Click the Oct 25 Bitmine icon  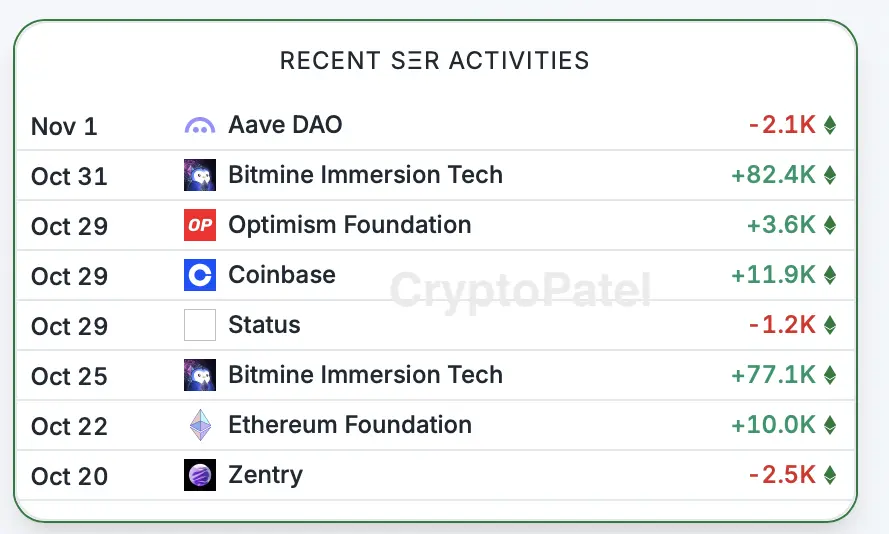[200, 375]
